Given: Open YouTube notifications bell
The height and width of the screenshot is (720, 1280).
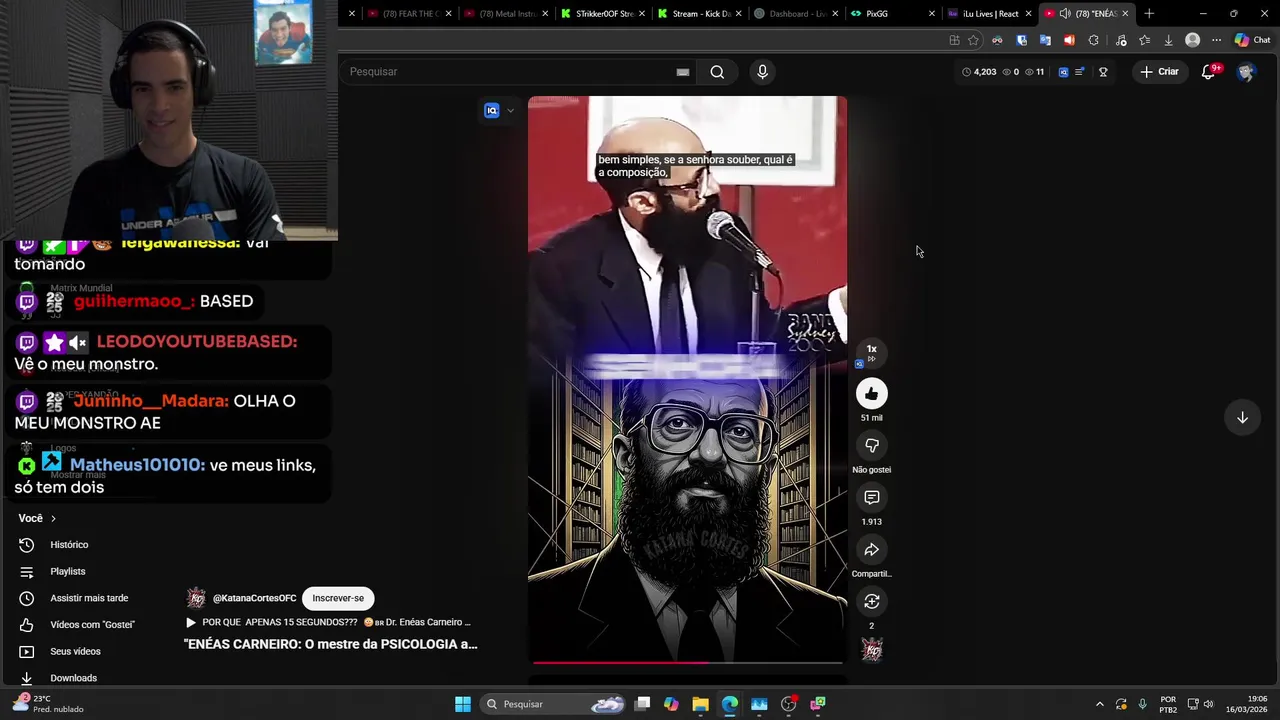Looking at the screenshot, I should point(1208,72).
